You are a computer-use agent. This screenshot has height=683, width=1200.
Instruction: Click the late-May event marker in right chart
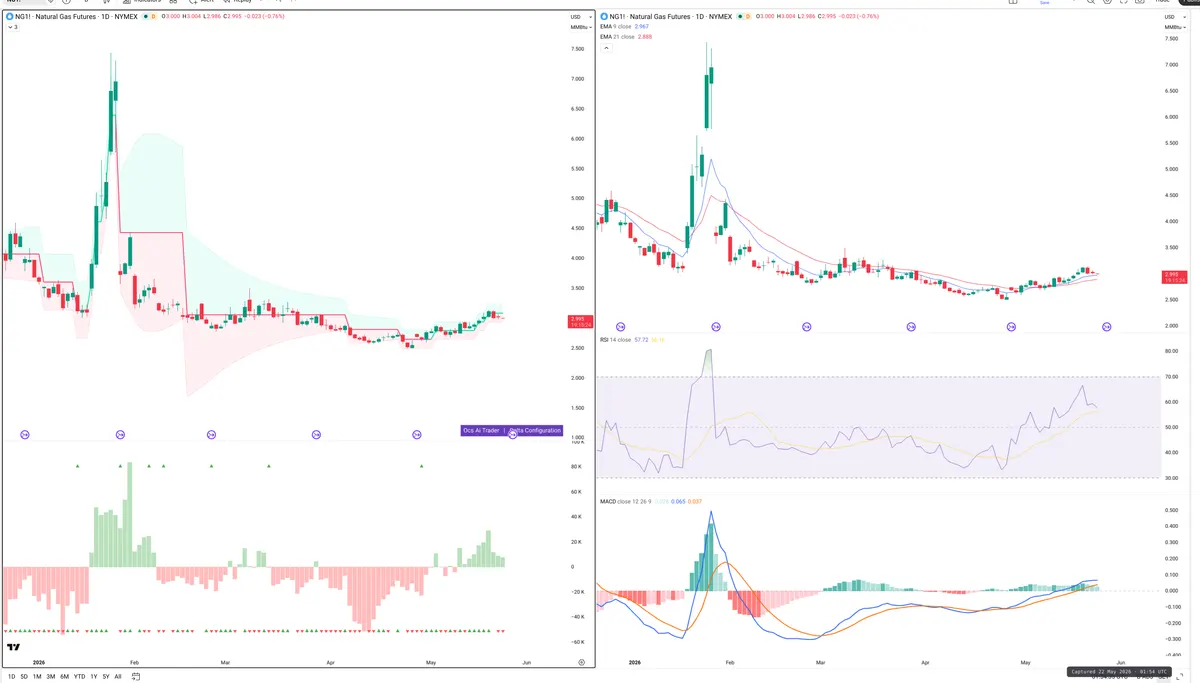tap(1107, 327)
